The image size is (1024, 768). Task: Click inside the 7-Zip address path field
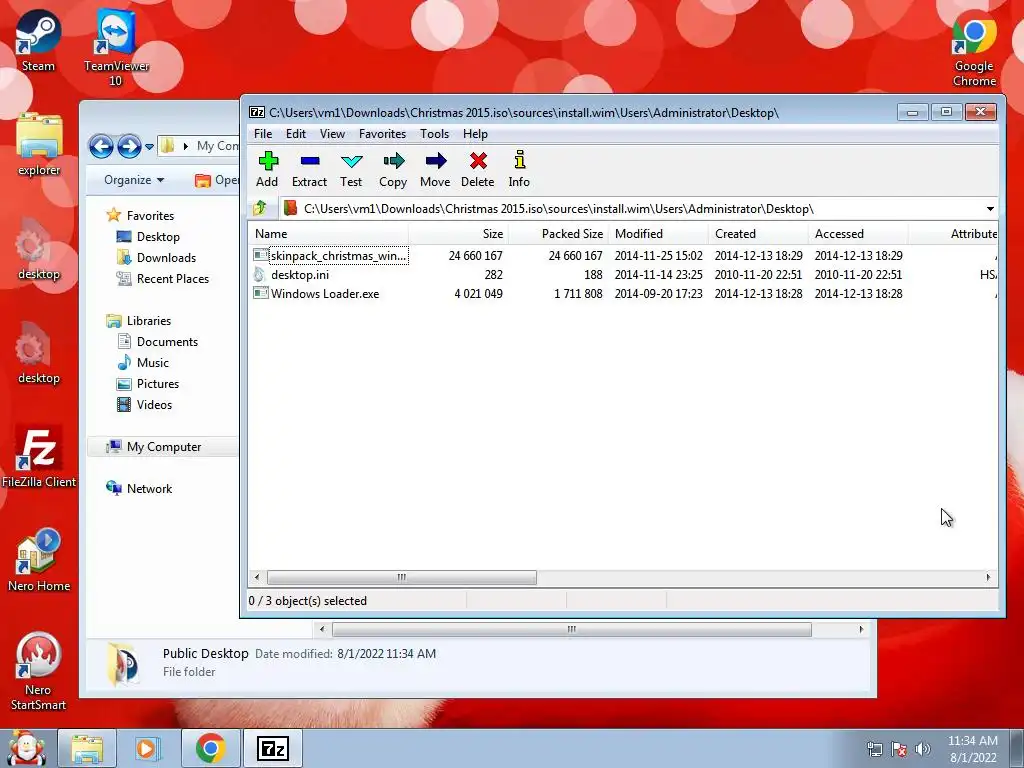point(630,209)
